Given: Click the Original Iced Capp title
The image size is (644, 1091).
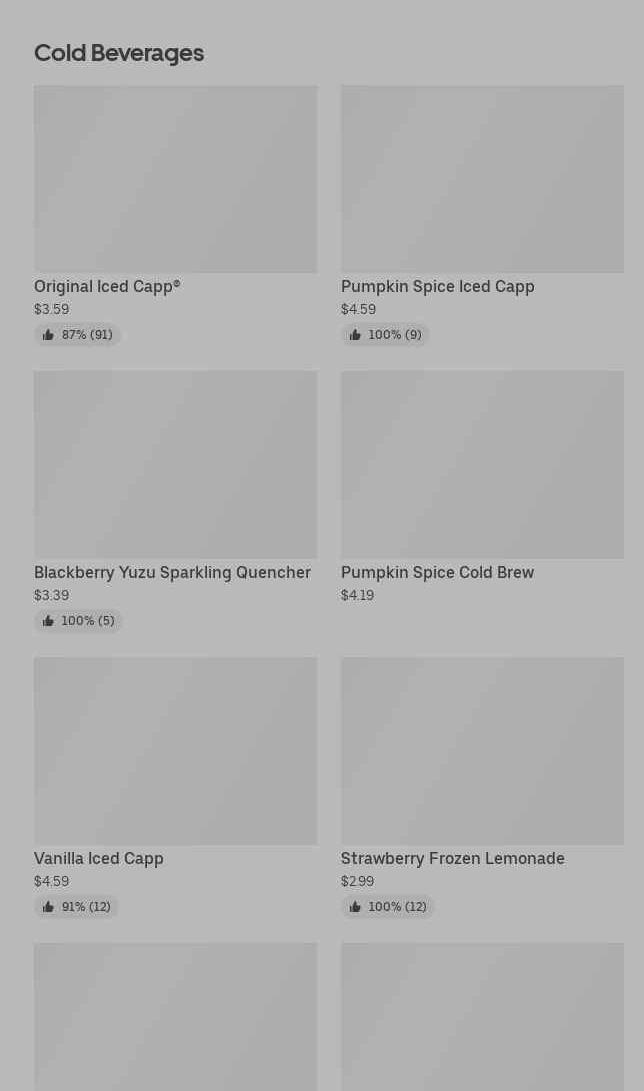Looking at the screenshot, I should point(107,286).
